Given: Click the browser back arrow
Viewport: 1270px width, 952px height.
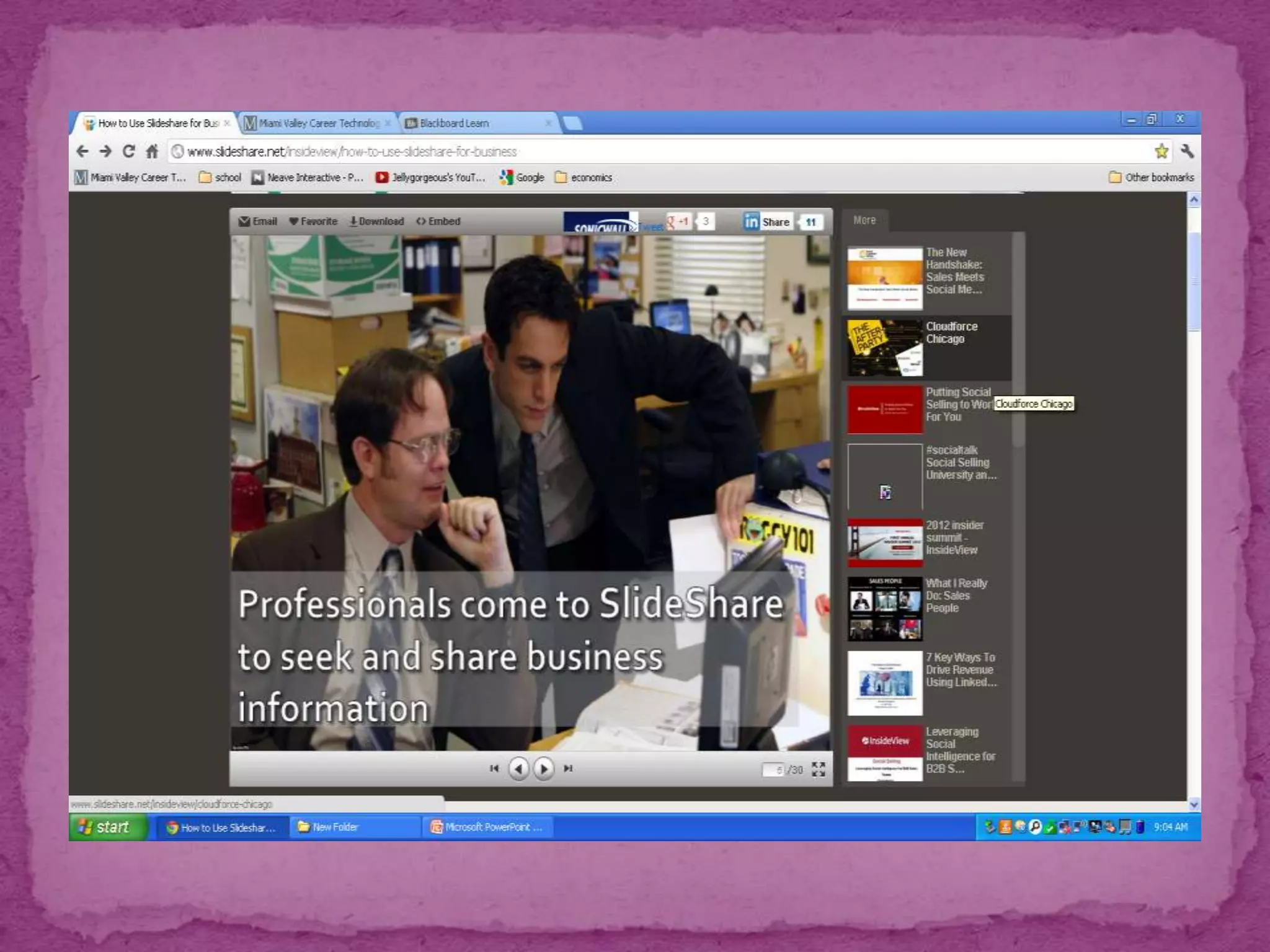Looking at the screenshot, I should click(x=82, y=151).
